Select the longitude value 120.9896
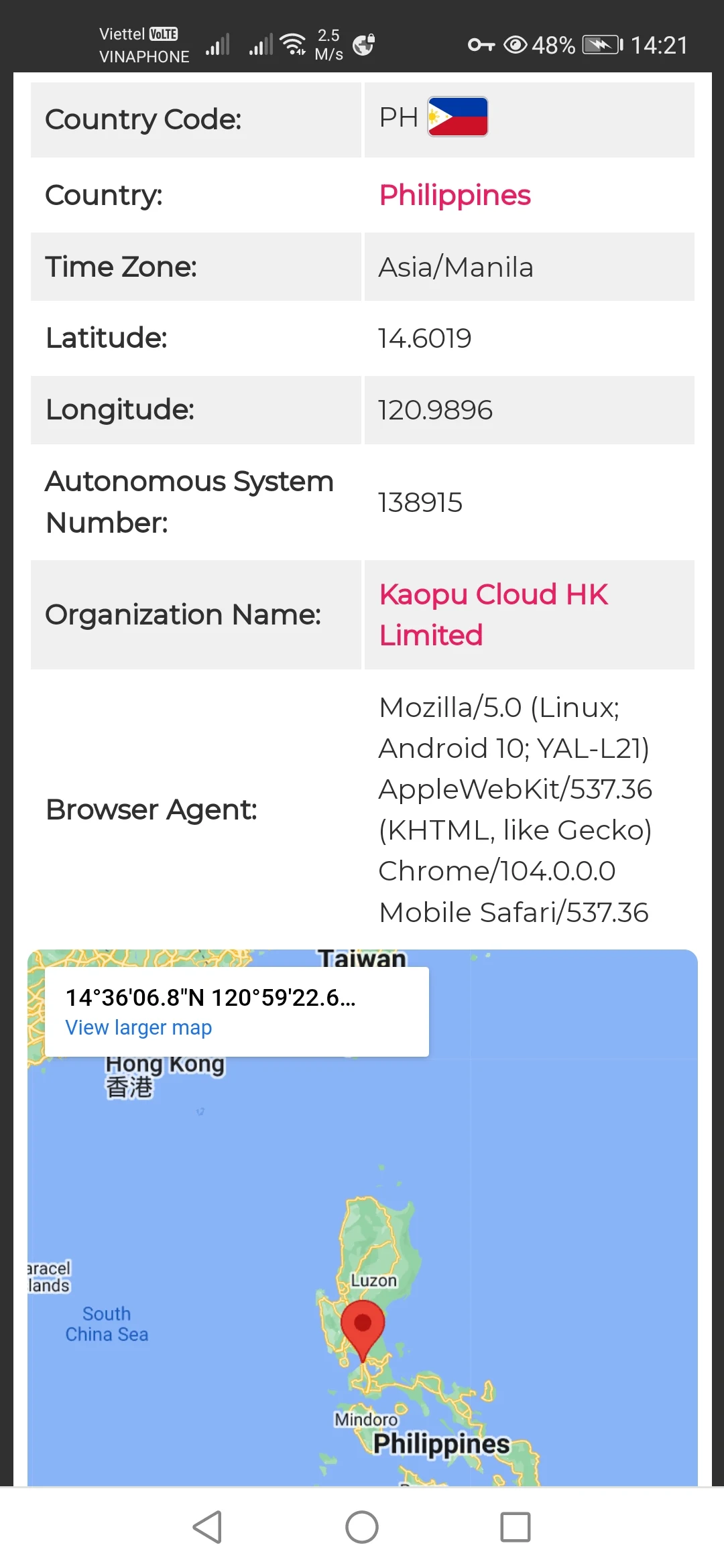This screenshot has width=724, height=1568. click(435, 410)
